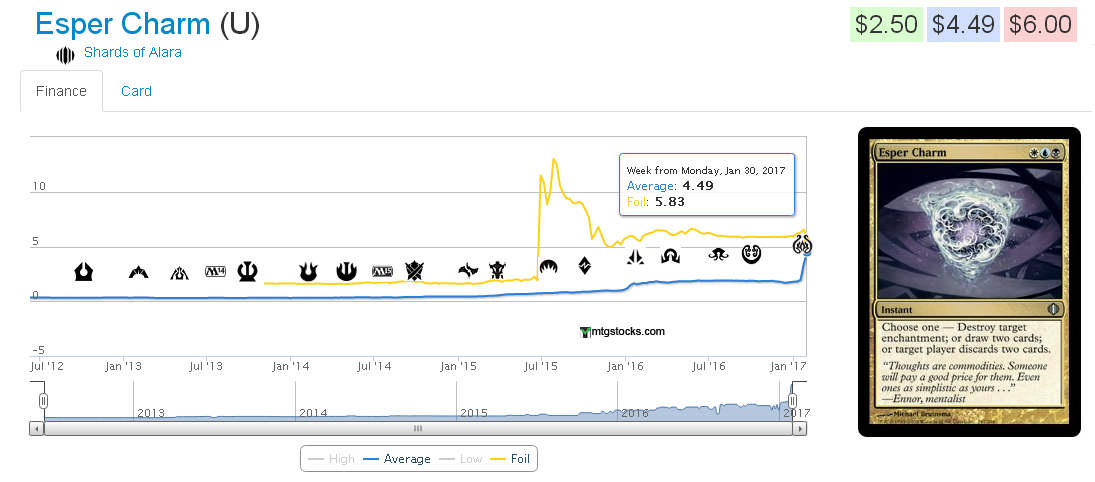The width and height of the screenshot is (1095, 482).
Task: Click the Aether Revolt set marker
Action: (802, 245)
